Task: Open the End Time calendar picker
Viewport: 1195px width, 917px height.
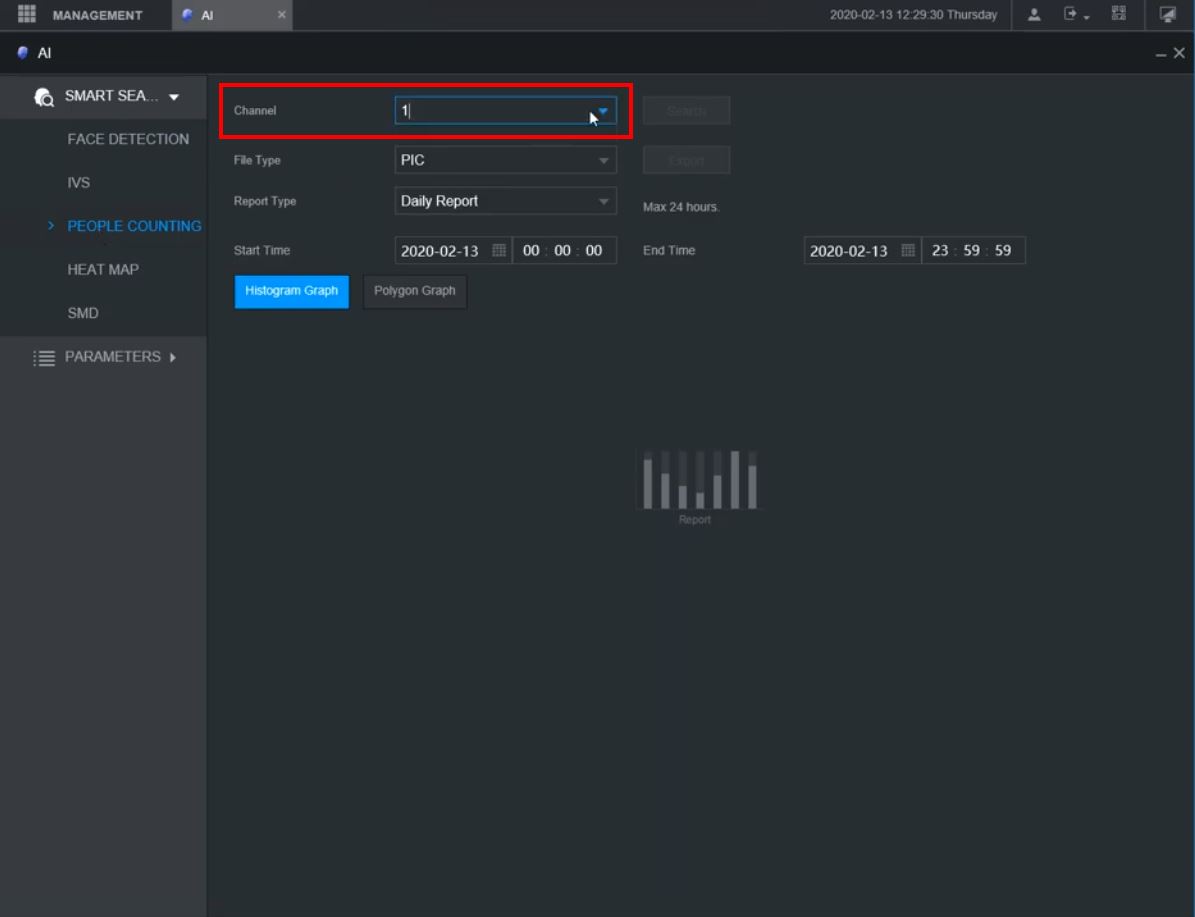Action: point(908,250)
